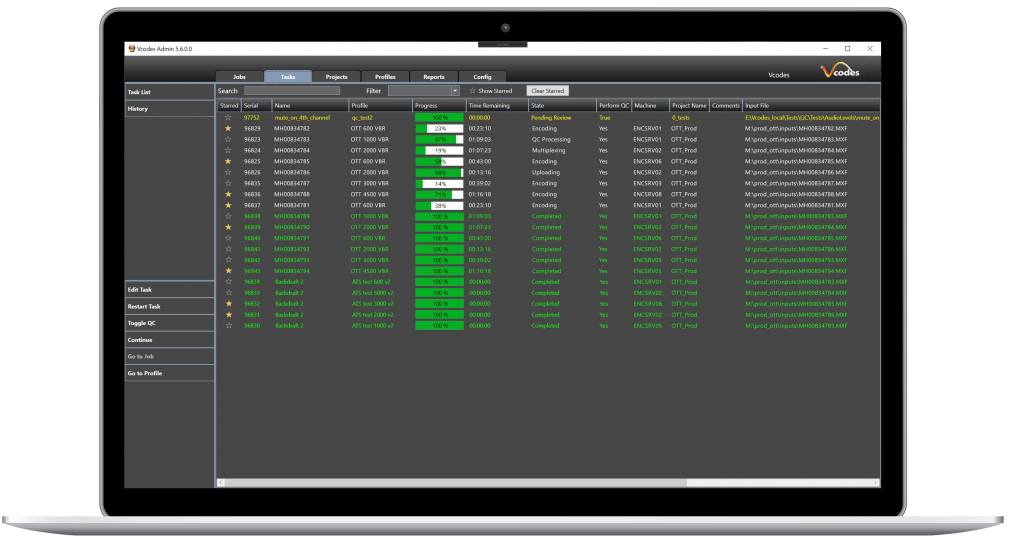1024x543 pixels.
Task: Click progress bar showing 23%
Action: [x=440, y=129]
